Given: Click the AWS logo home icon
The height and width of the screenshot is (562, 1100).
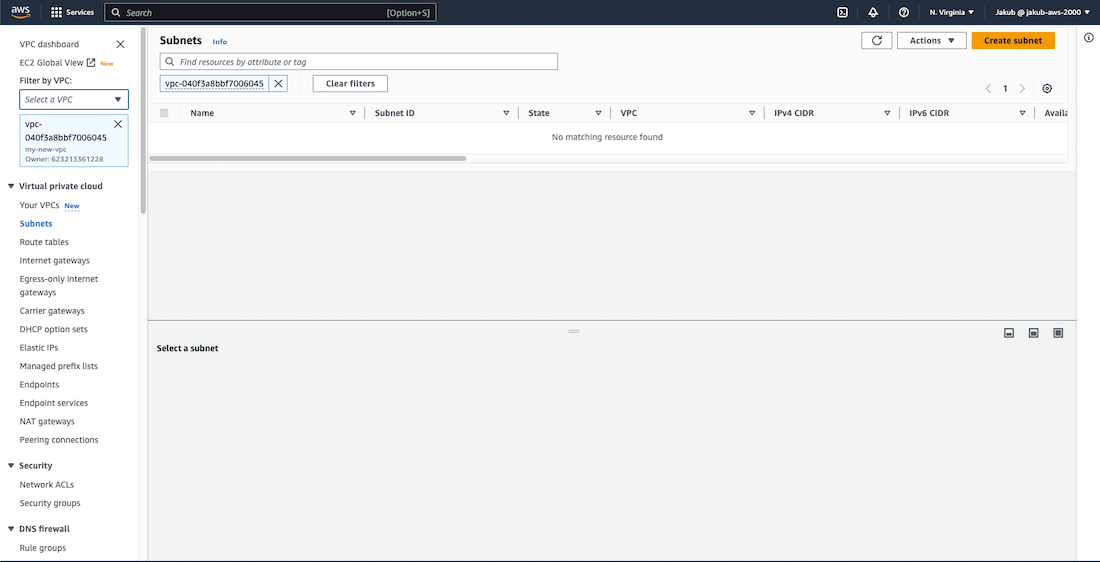Looking at the screenshot, I should tap(21, 12).
